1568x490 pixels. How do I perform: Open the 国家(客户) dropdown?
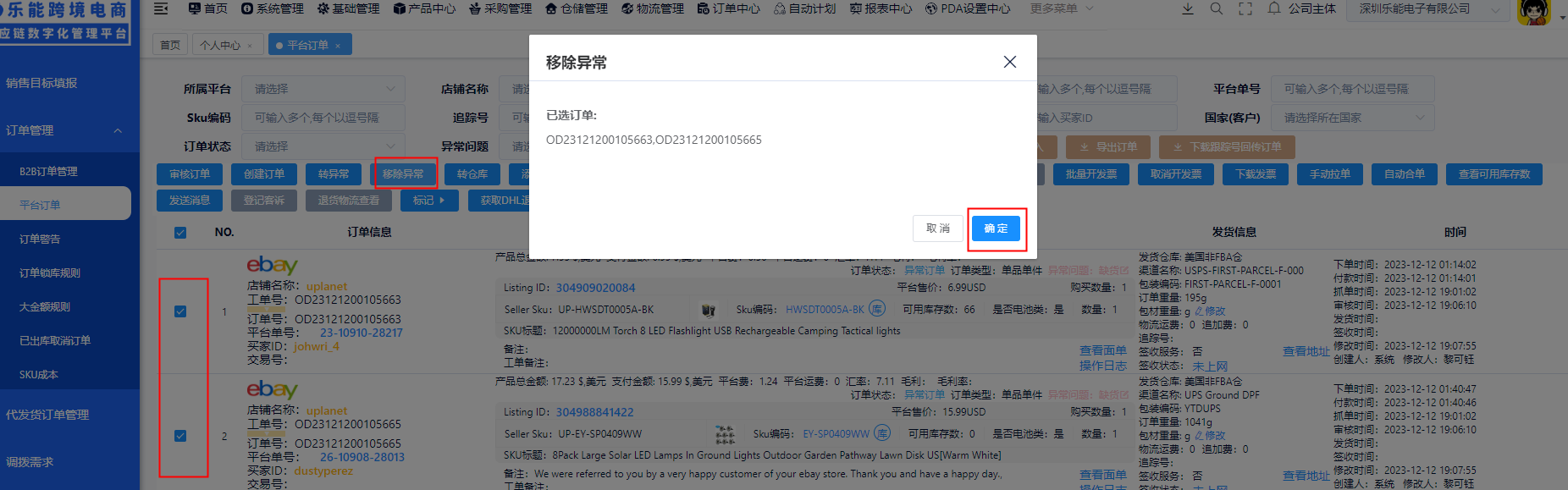point(1353,118)
